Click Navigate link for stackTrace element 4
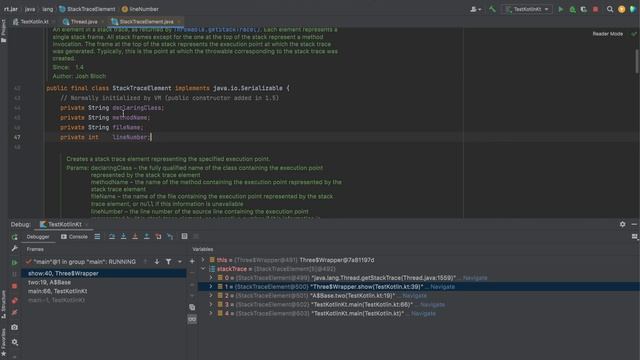This screenshot has height=360, width=640. (x=423, y=314)
